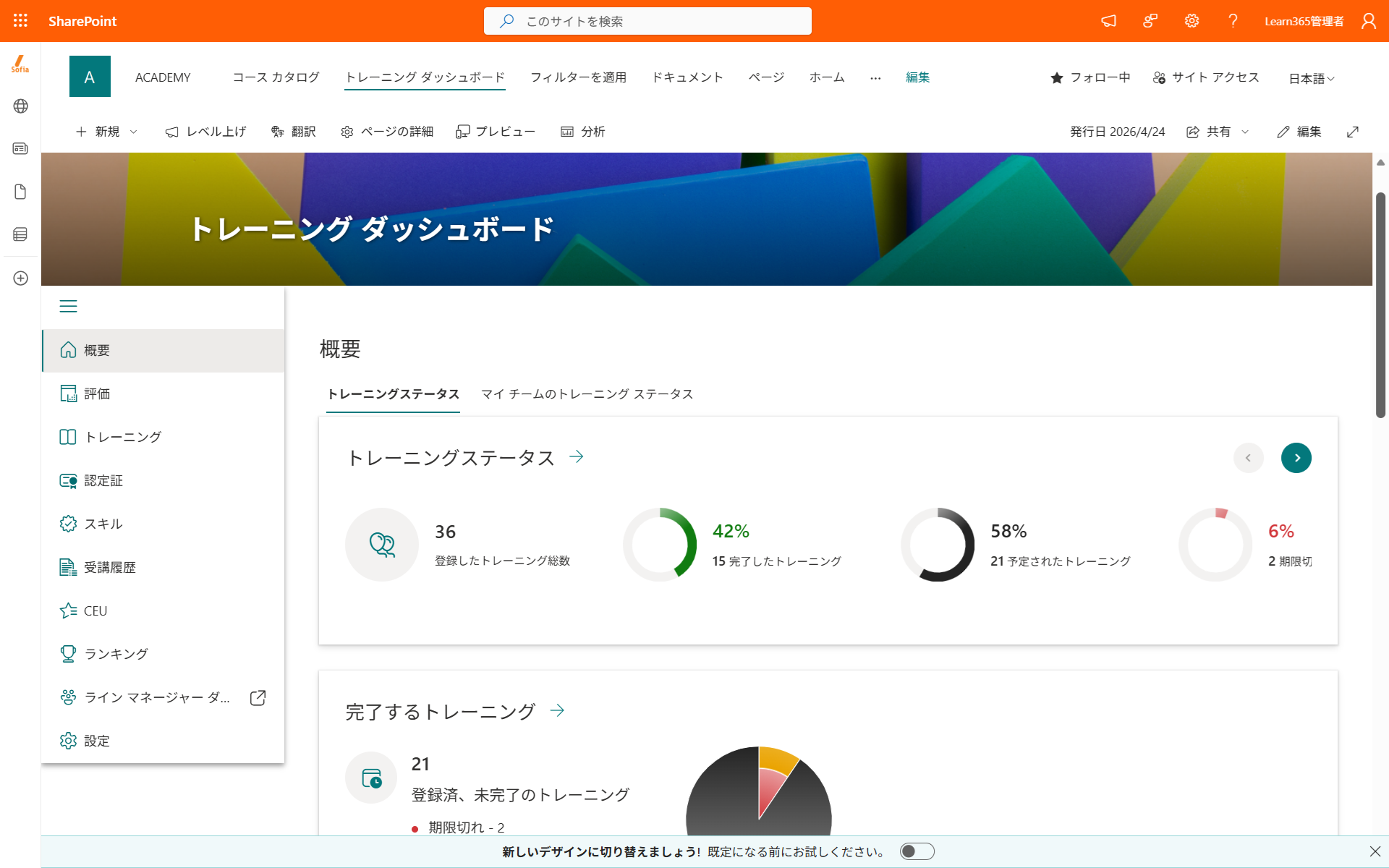1389x868 pixels.
Task: Open the news icon in left rail
Action: (20, 148)
